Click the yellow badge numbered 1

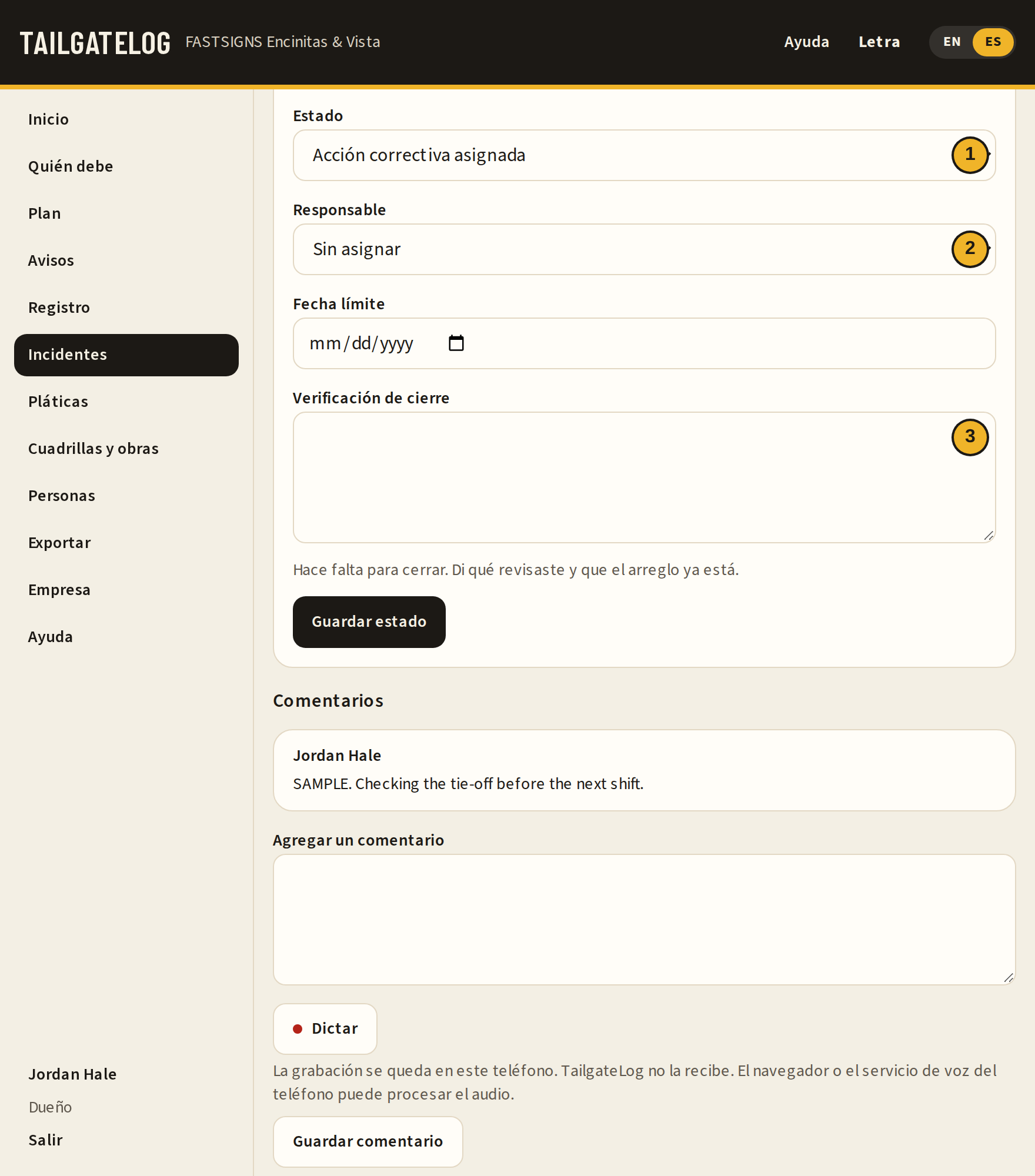click(x=970, y=155)
